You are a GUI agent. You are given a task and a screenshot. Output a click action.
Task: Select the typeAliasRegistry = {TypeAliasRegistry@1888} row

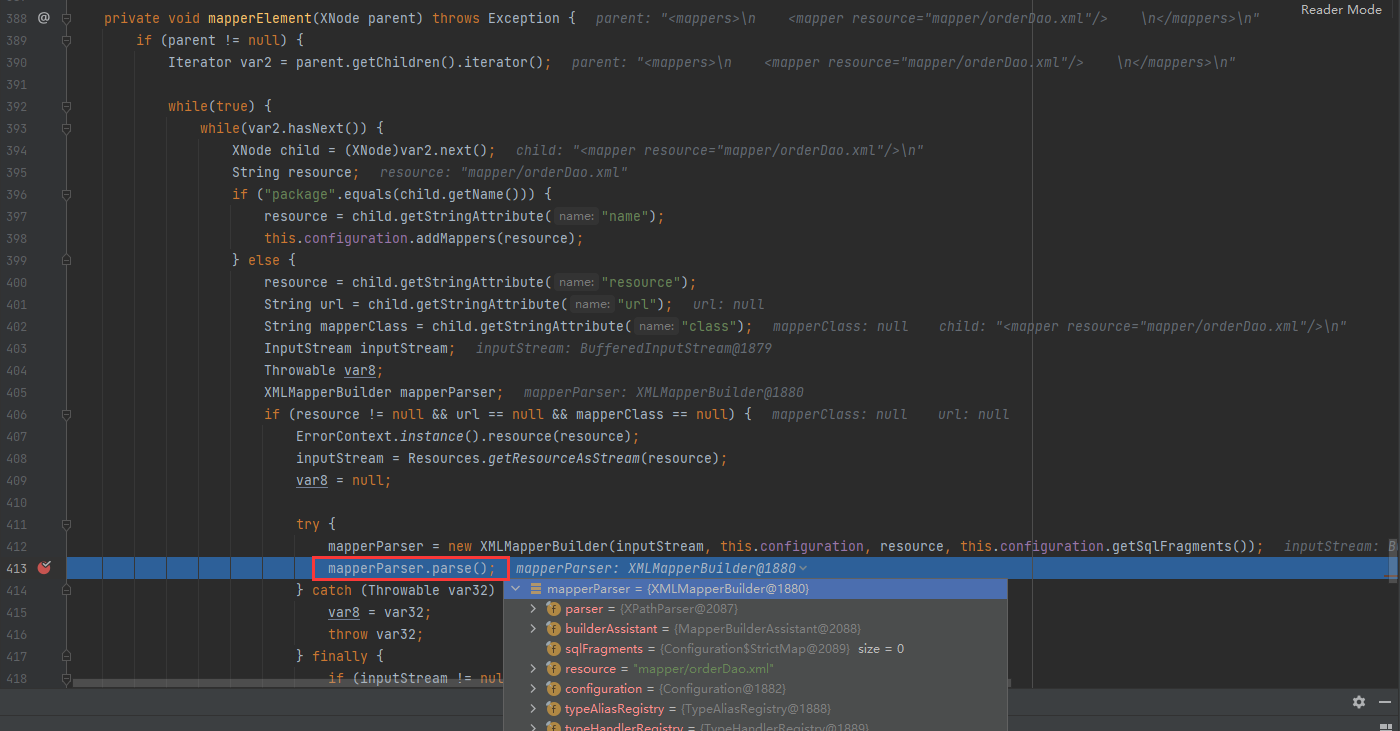click(x=755, y=709)
